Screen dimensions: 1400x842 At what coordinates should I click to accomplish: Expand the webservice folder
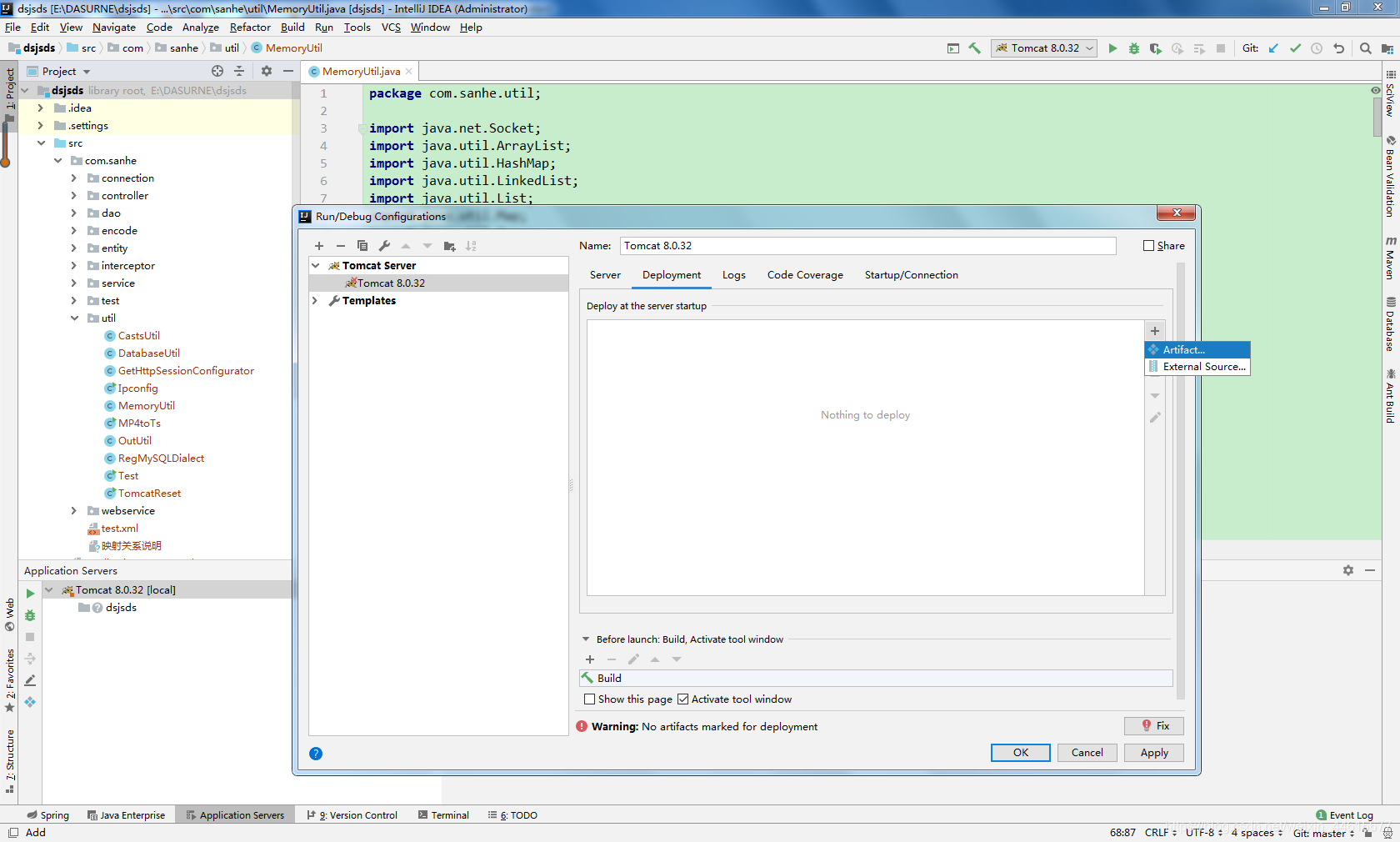(74, 511)
